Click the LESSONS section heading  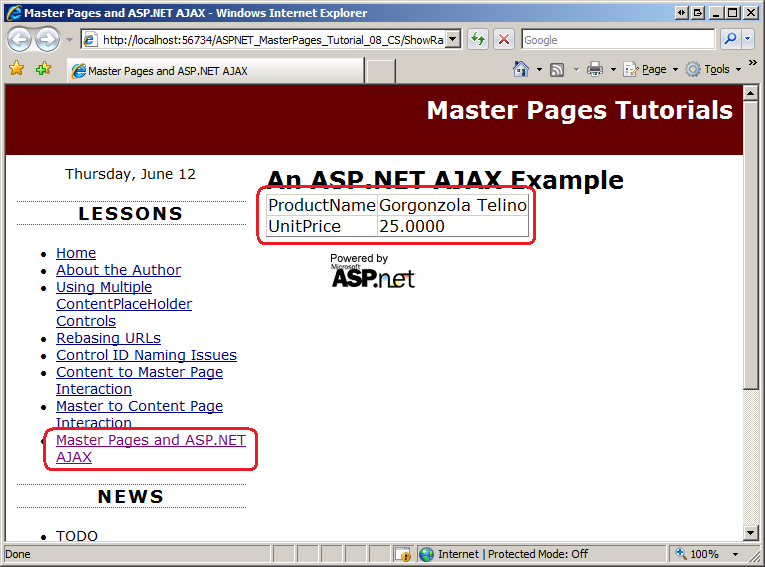(x=131, y=214)
